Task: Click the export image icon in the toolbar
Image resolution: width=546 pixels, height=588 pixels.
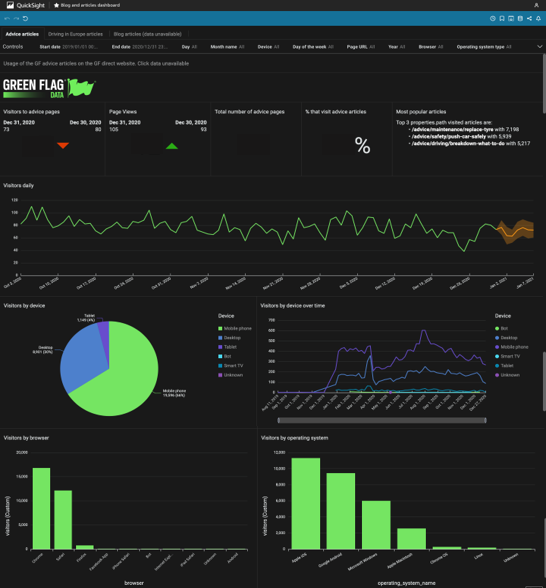Action: pyautogui.click(x=511, y=18)
